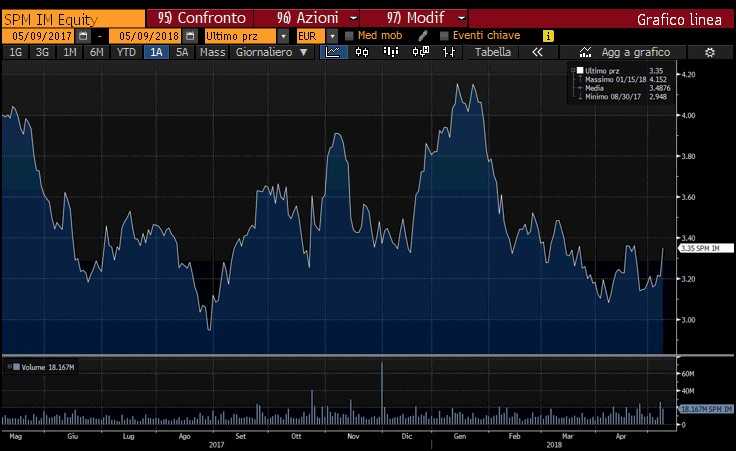Viewport: 736px width, 451px height.
Task: Click the EUR currency field
Action: coord(311,36)
